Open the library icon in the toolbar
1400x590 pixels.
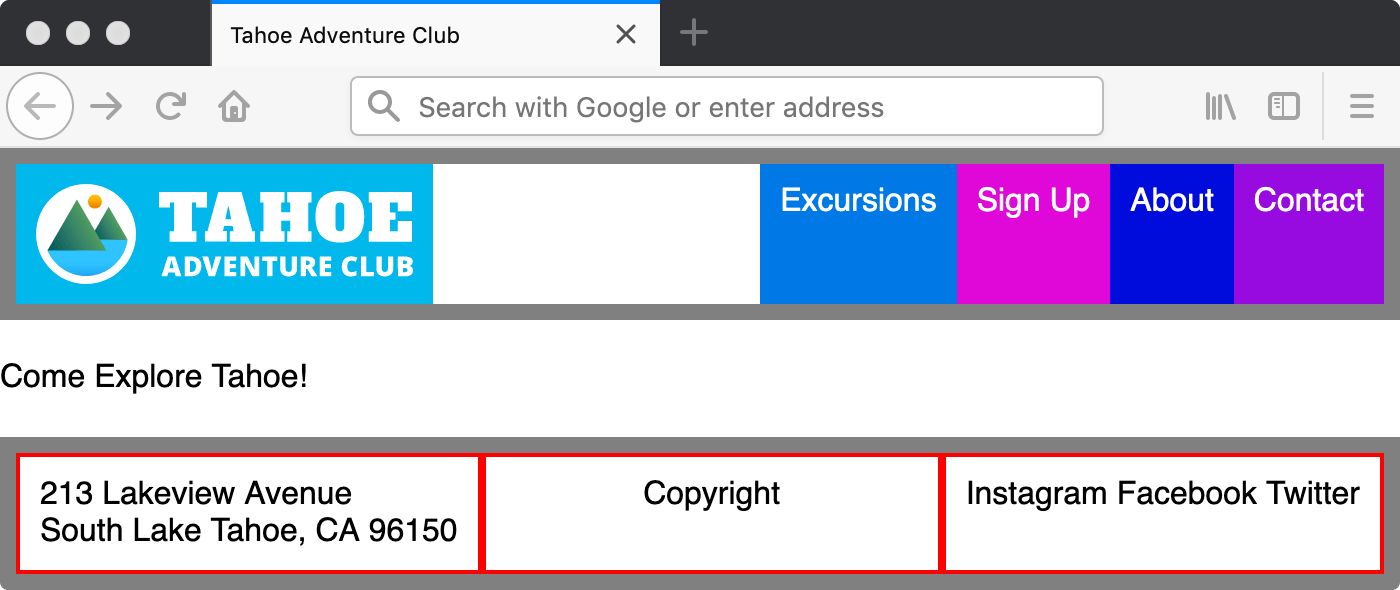pyautogui.click(x=1219, y=106)
